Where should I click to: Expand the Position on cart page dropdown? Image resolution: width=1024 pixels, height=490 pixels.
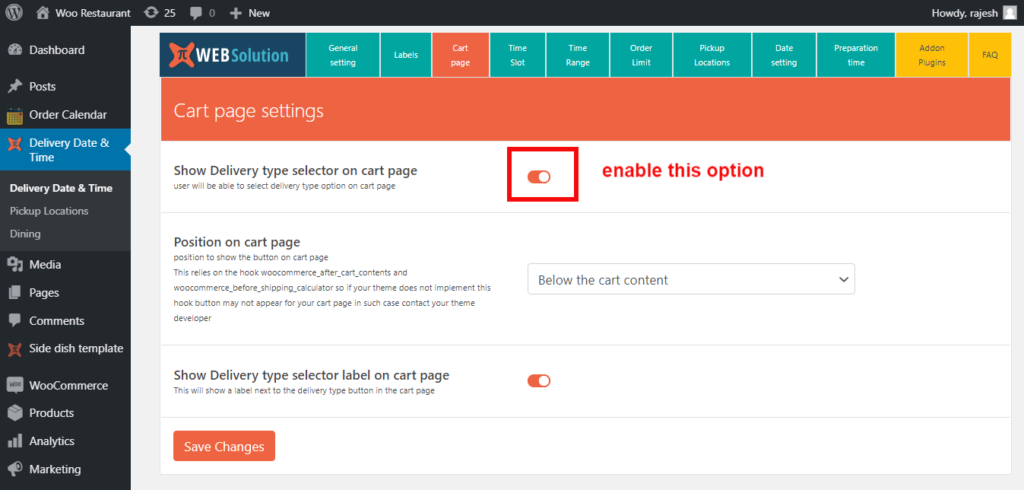tap(691, 279)
